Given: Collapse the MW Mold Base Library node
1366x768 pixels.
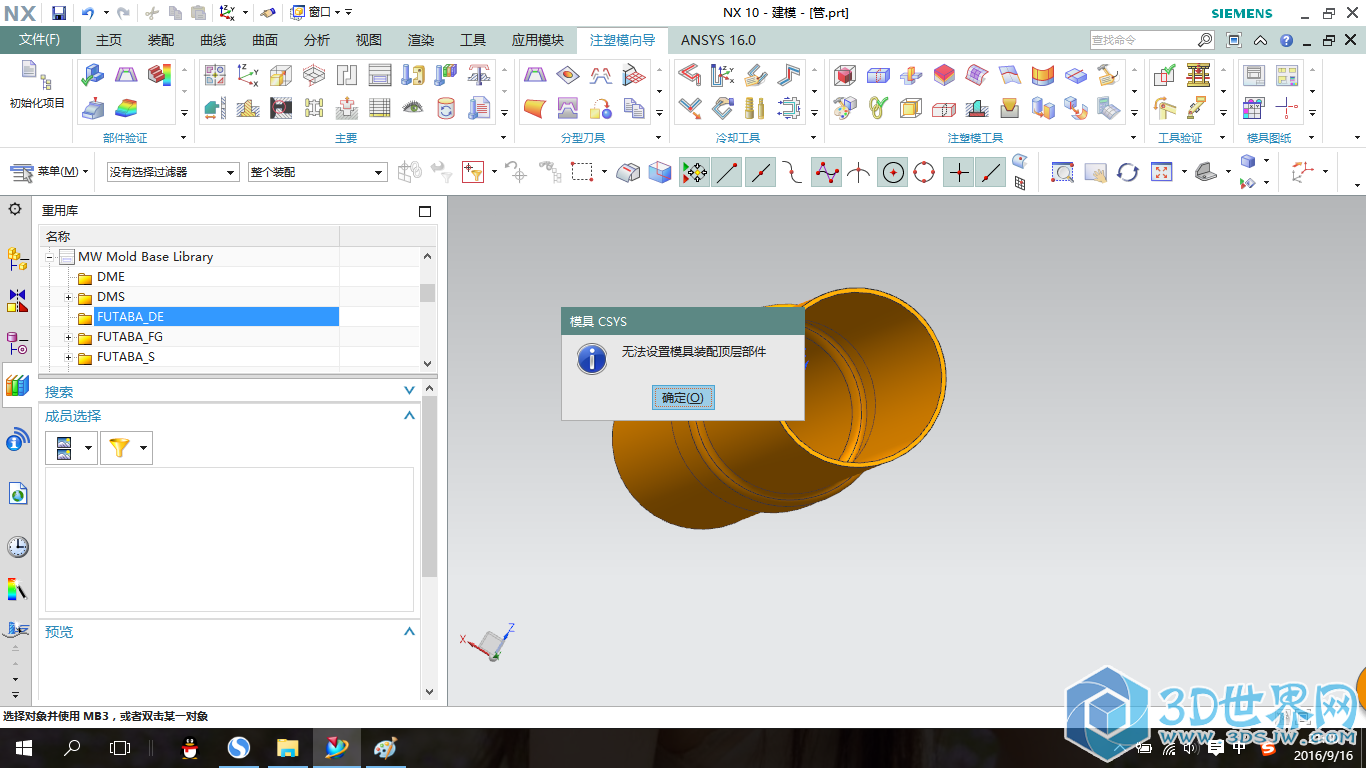Looking at the screenshot, I should pos(49,257).
